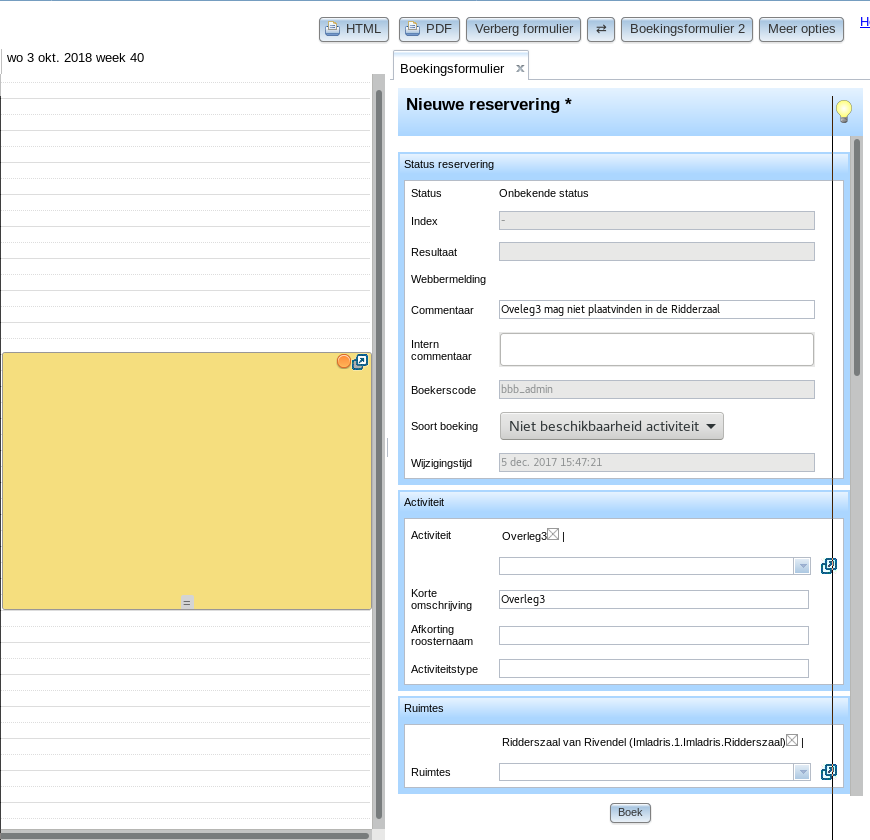This screenshot has width=870, height=840.
Task: Remove Overleg3 via its X box
Action: [x=553, y=534]
